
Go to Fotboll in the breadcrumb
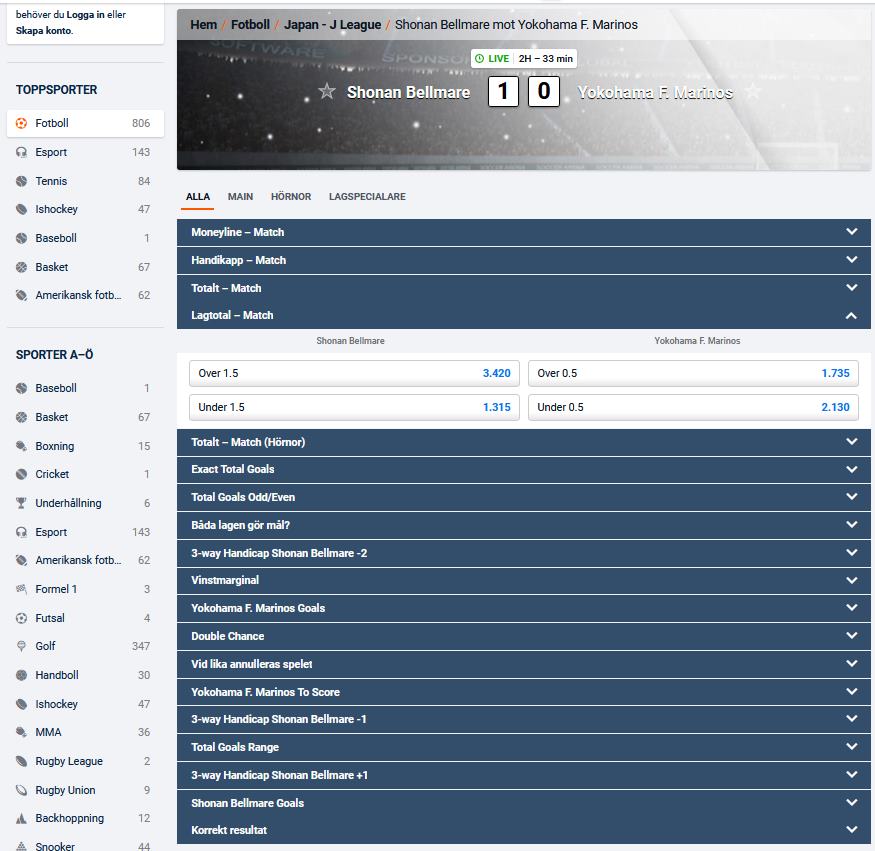250,25
